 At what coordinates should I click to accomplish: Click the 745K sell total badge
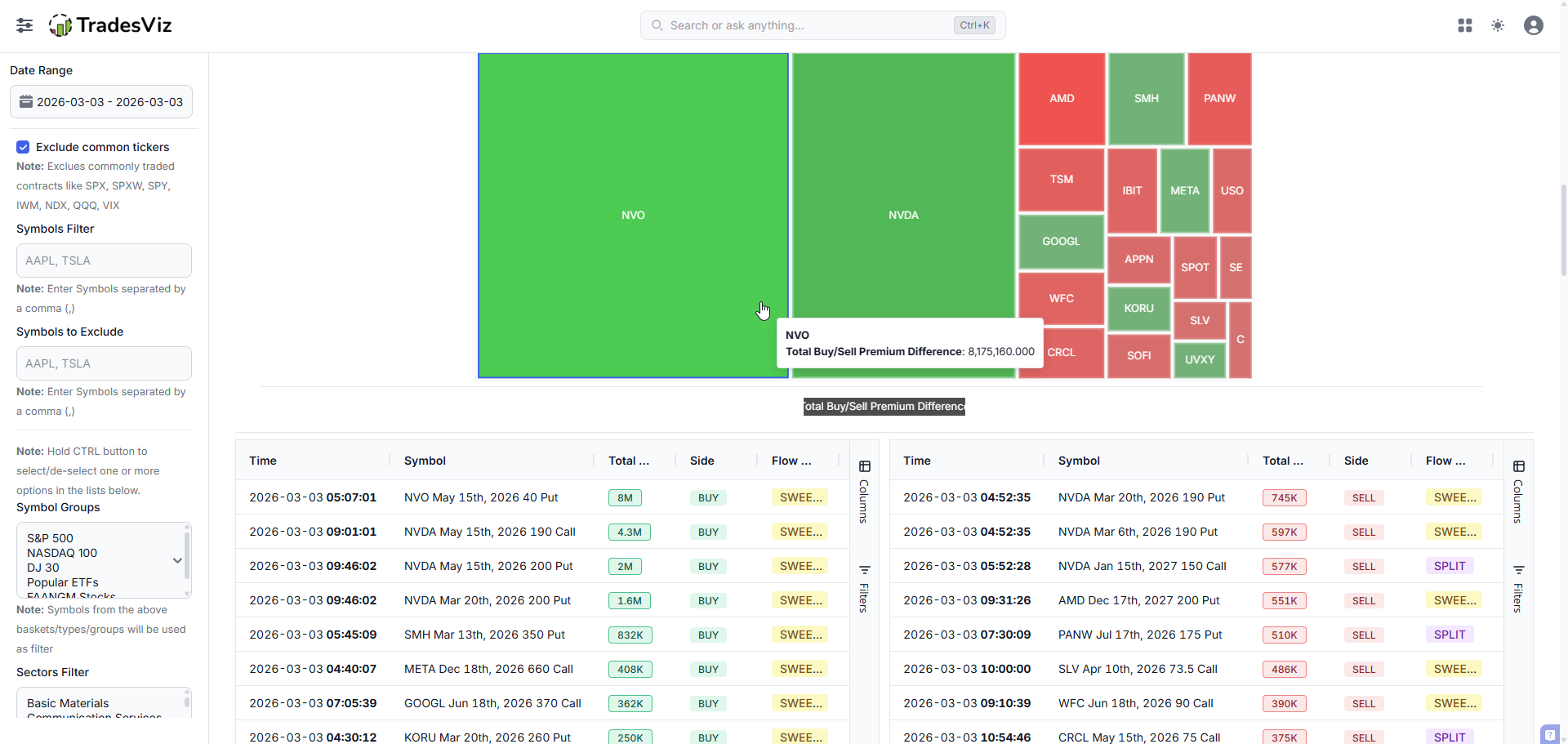(1285, 497)
